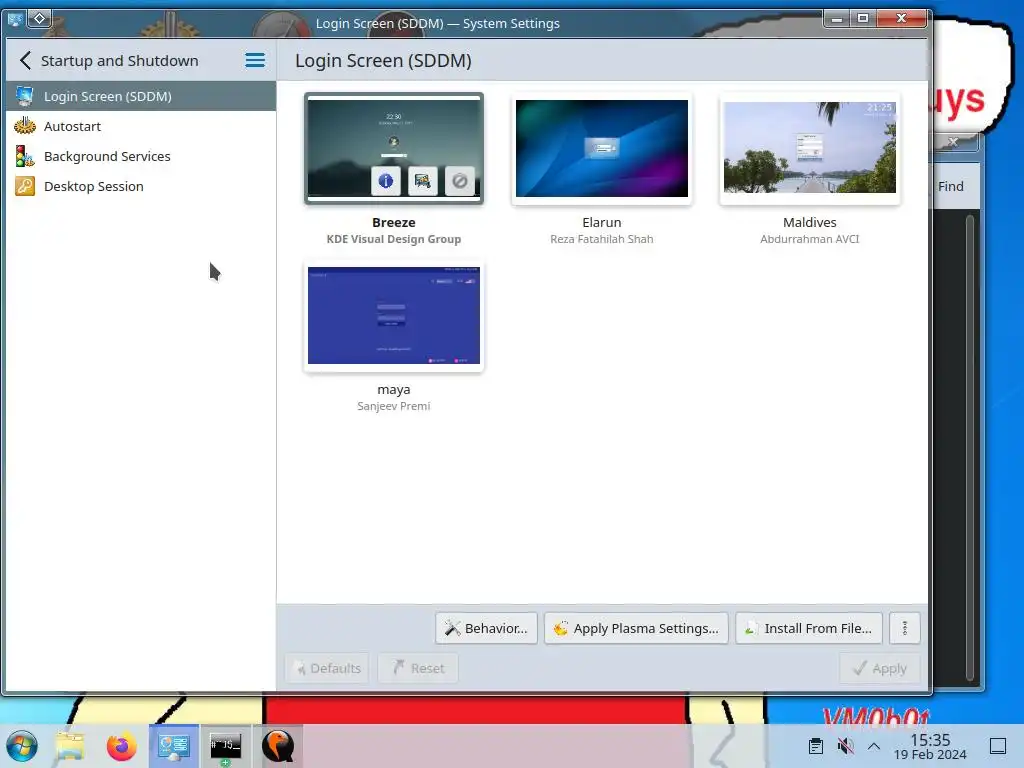This screenshot has height=768, width=1024.
Task: Click the disabled remove icon on Breeze
Action: point(459,181)
